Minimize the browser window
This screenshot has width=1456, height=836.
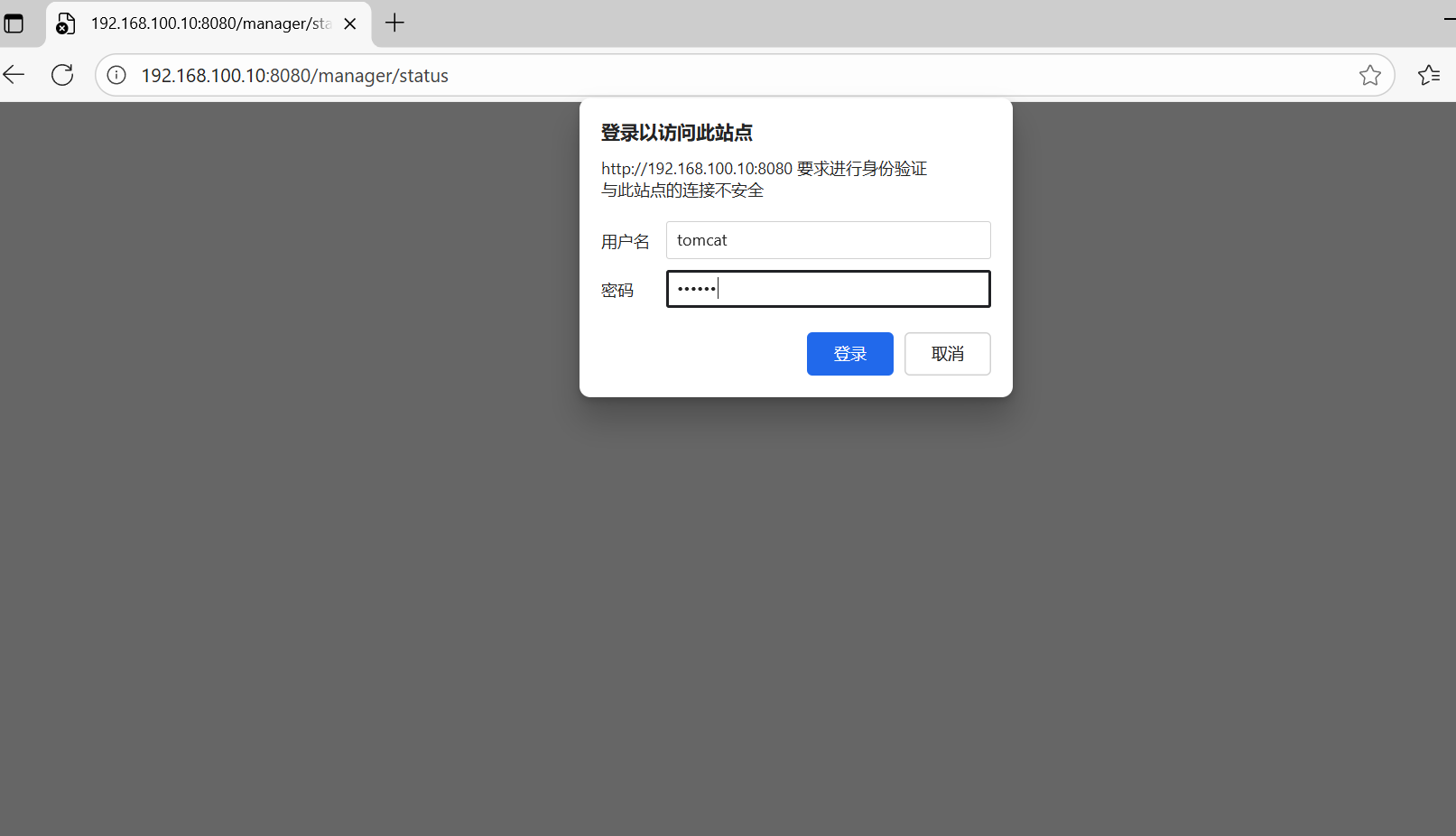1449,18
